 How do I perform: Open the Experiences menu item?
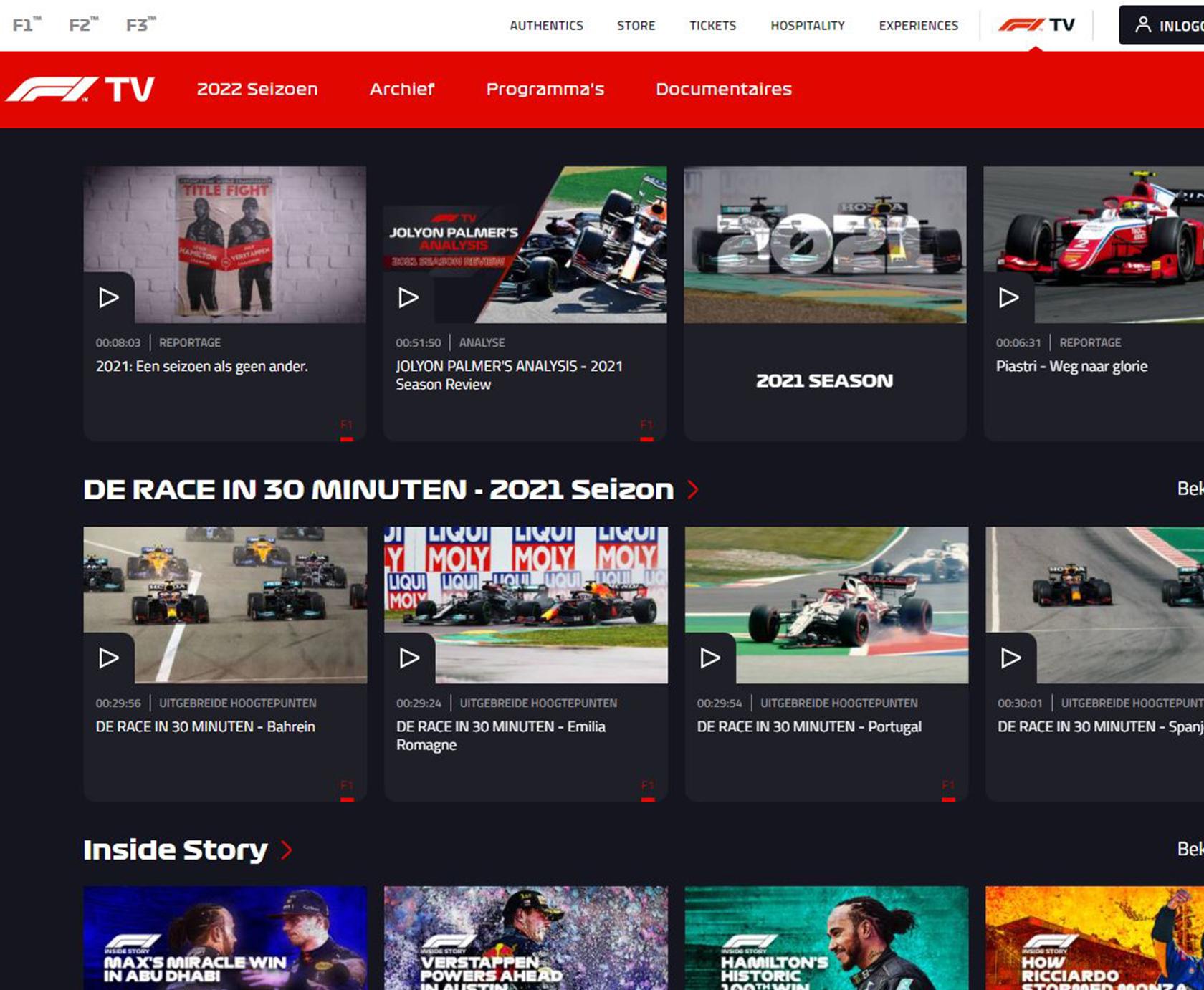coord(918,26)
